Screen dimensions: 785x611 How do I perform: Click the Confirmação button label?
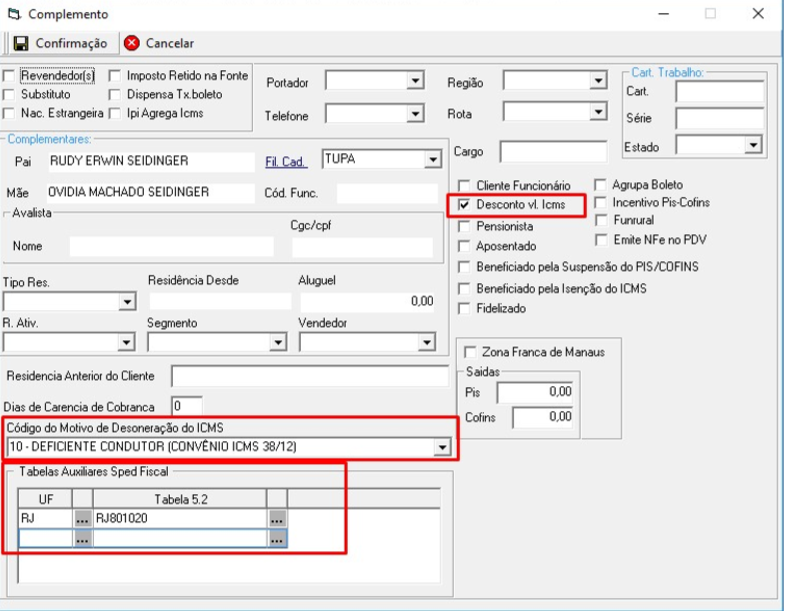coord(71,44)
